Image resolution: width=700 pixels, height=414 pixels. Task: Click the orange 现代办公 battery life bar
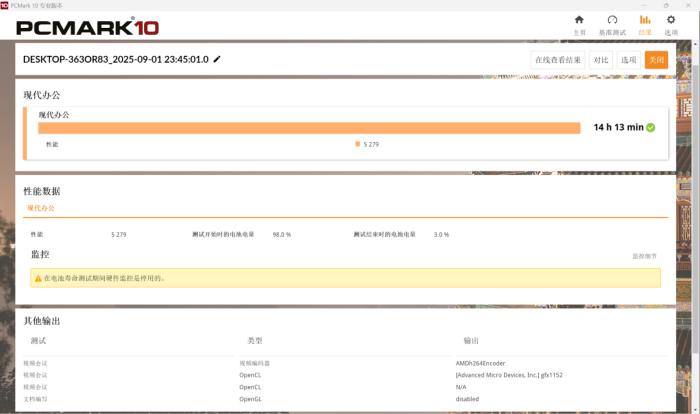pos(309,128)
